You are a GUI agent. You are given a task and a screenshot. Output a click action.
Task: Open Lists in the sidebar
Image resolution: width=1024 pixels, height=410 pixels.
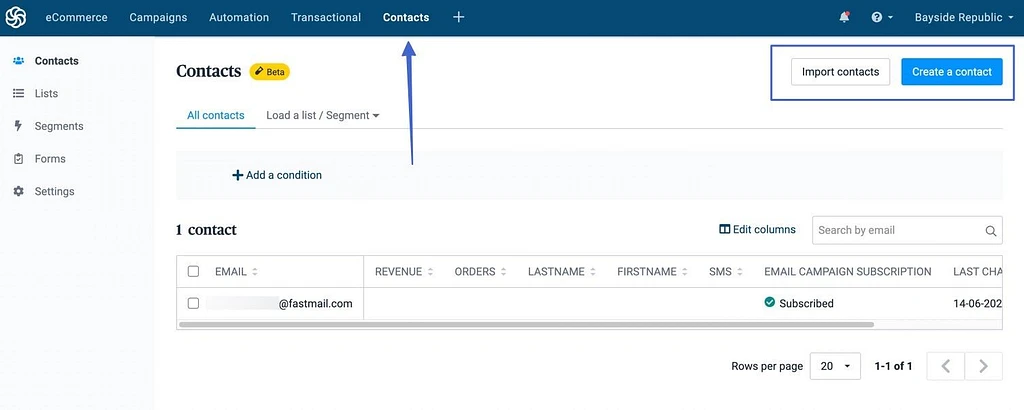coord(46,93)
